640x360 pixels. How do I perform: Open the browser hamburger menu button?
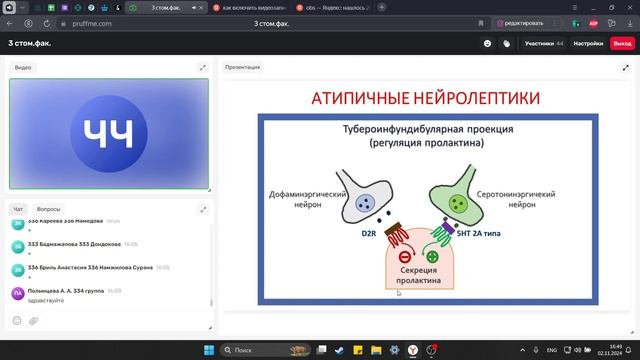tap(574, 8)
